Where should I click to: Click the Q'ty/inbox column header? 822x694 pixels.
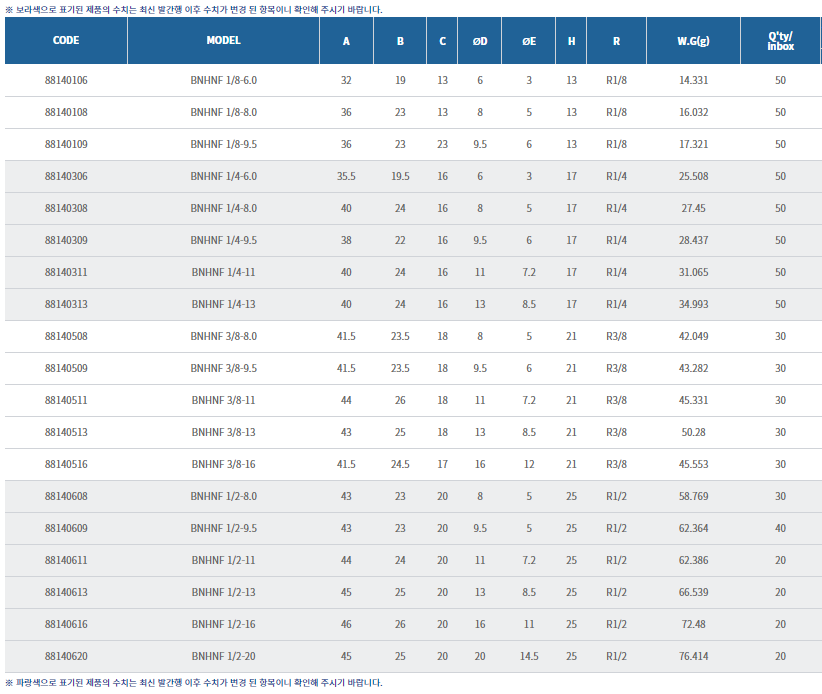[780, 42]
